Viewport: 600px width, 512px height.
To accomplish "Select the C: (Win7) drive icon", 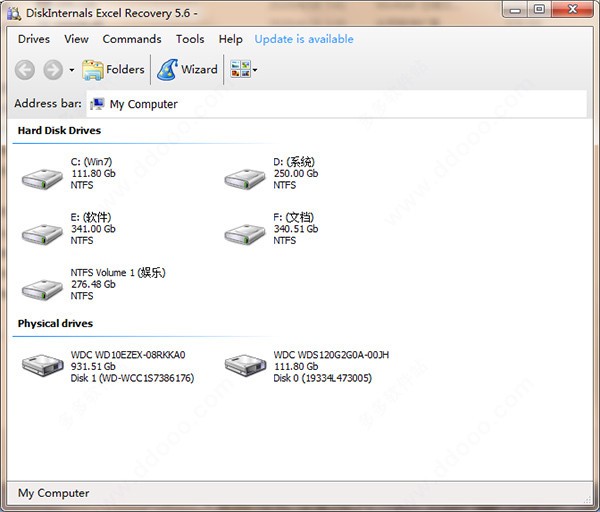I will tap(42, 177).
